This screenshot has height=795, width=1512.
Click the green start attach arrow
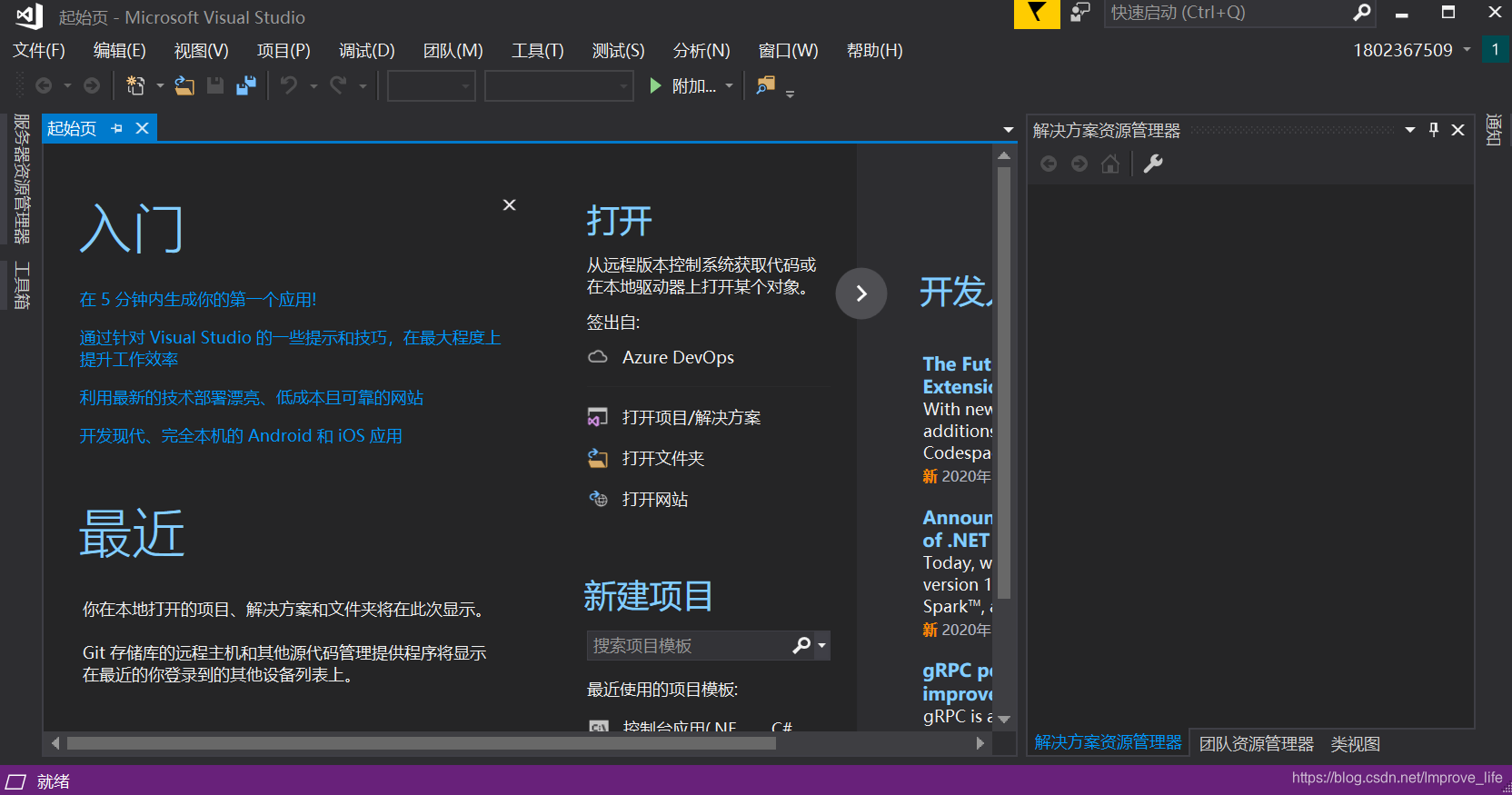pyautogui.click(x=655, y=85)
